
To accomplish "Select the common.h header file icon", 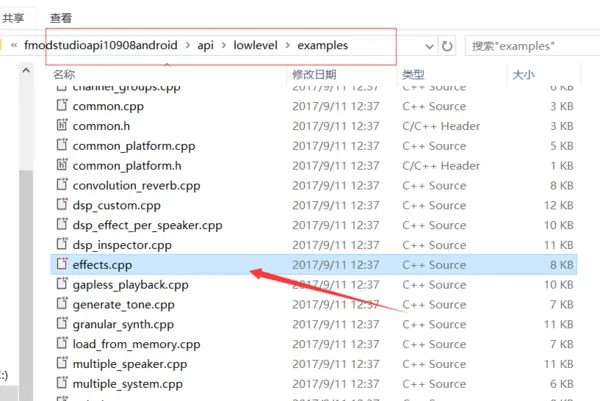I will [x=62, y=125].
